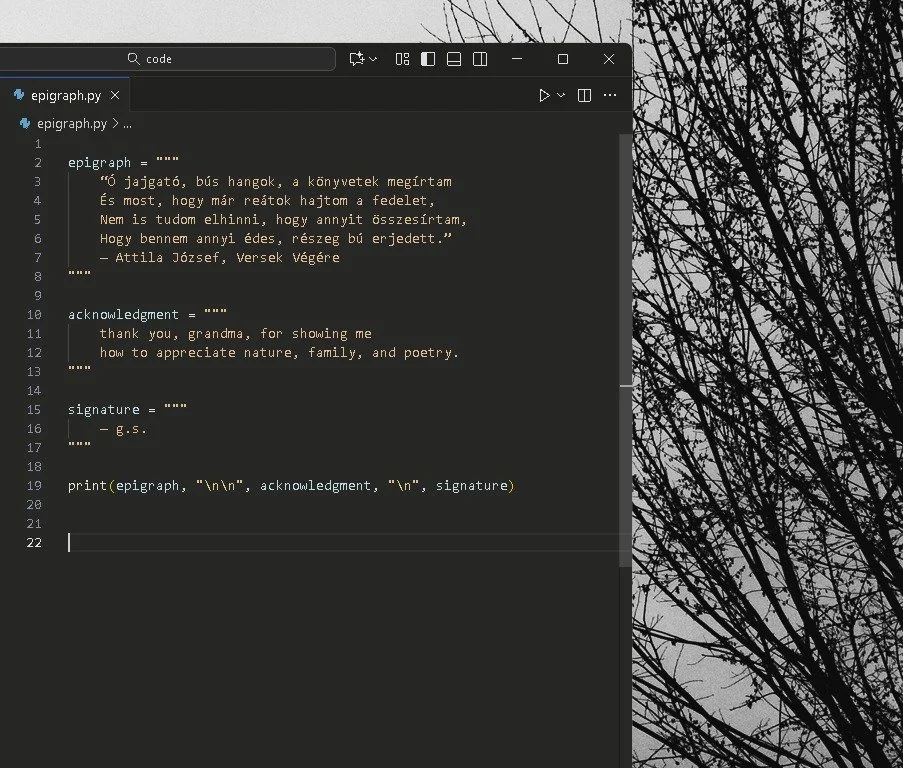
Task: Click the "how to appreciate nature" line
Action: tap(279, 353)
